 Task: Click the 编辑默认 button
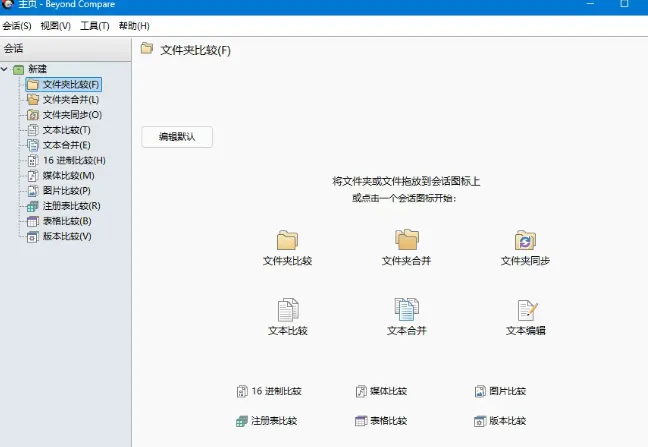pyautogui.click(x=177, y=137)
